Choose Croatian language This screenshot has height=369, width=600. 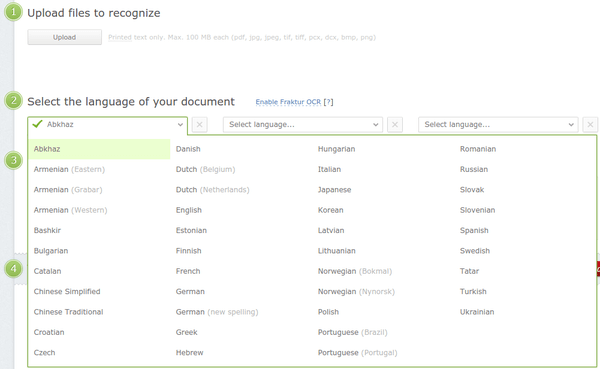[x=49, y=332]
